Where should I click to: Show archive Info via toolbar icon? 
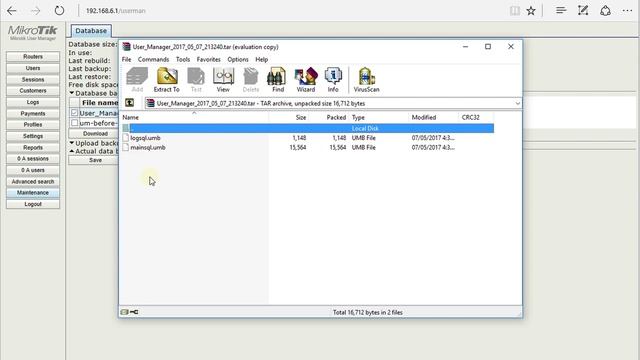point(333,80)
